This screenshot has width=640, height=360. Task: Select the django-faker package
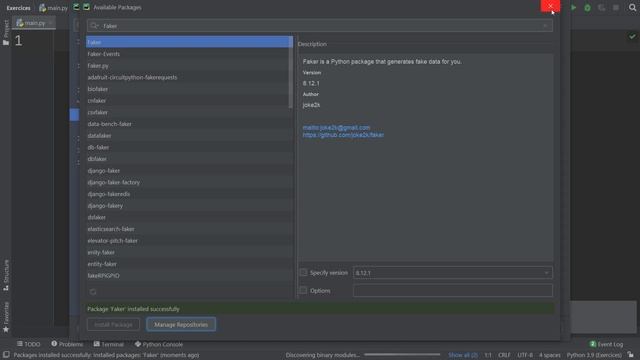point(189,171)
